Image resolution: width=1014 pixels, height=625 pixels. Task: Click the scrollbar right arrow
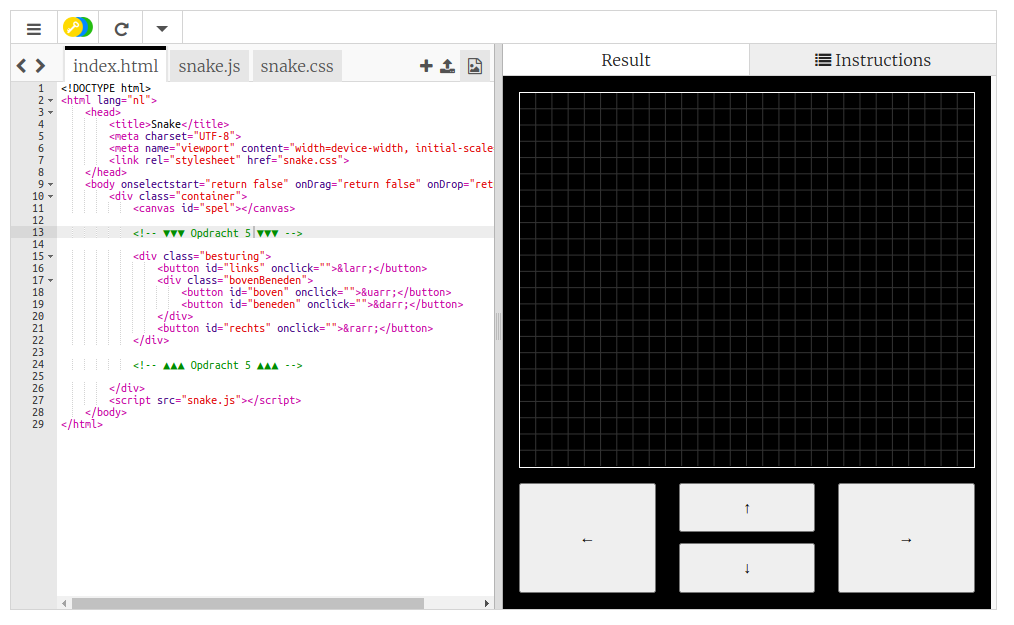click(x=486, y=603)
